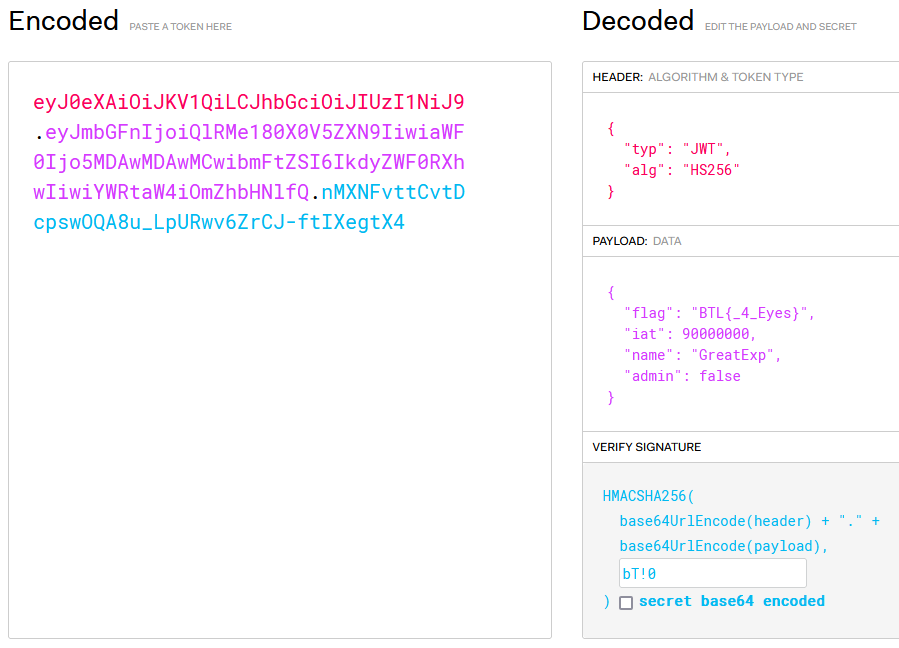Click the "PASTE A TOKEN HERE" hint text
899x648 pixels.
(x=181, y=26)
